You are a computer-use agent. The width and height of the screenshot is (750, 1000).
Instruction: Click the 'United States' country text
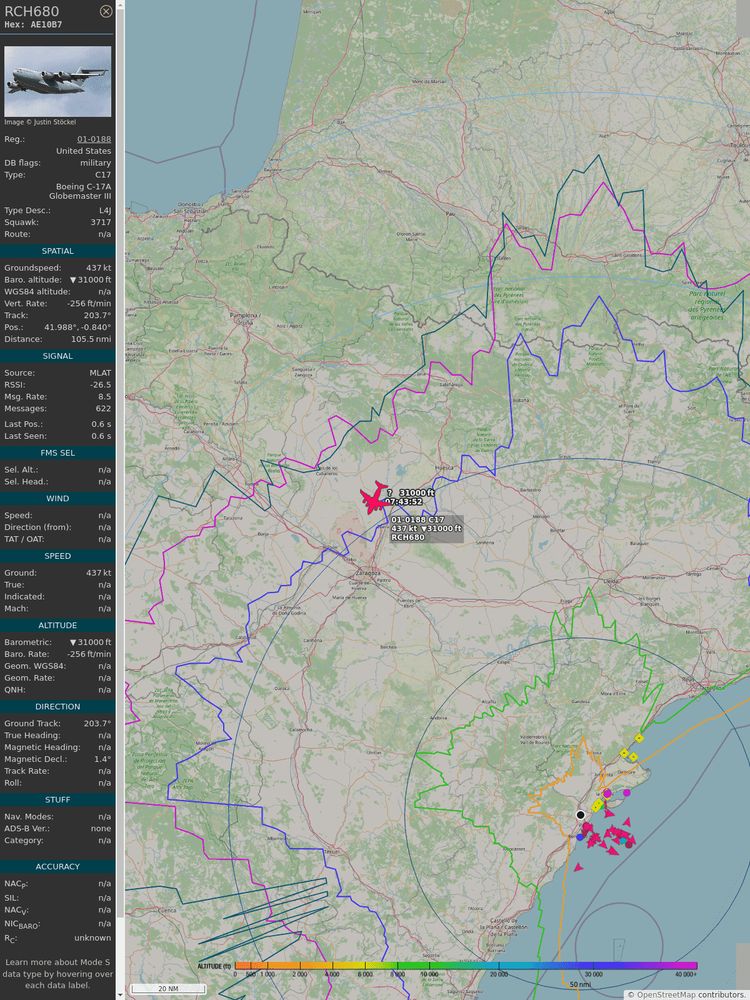pyautogui.click(x=84, y=151)
